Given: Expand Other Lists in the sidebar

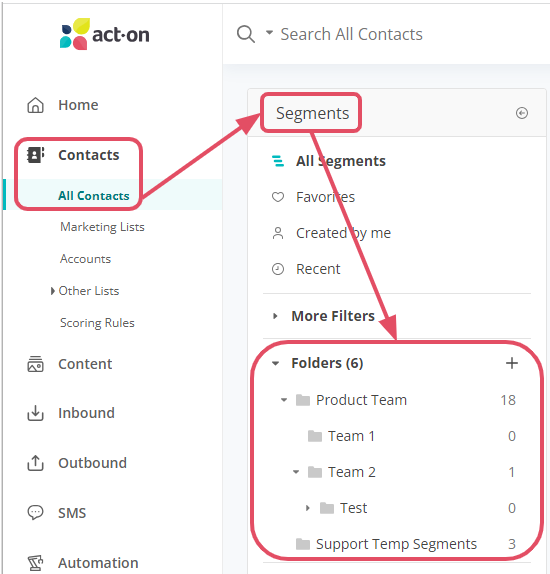Looking at the screenshot, I should pos(53,291).
